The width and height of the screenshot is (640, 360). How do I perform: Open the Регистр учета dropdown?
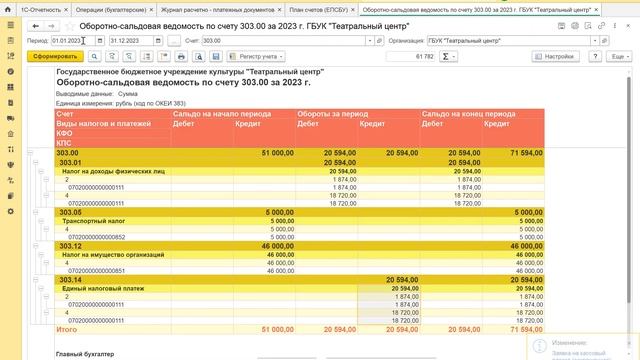click(x=256, y=57)
